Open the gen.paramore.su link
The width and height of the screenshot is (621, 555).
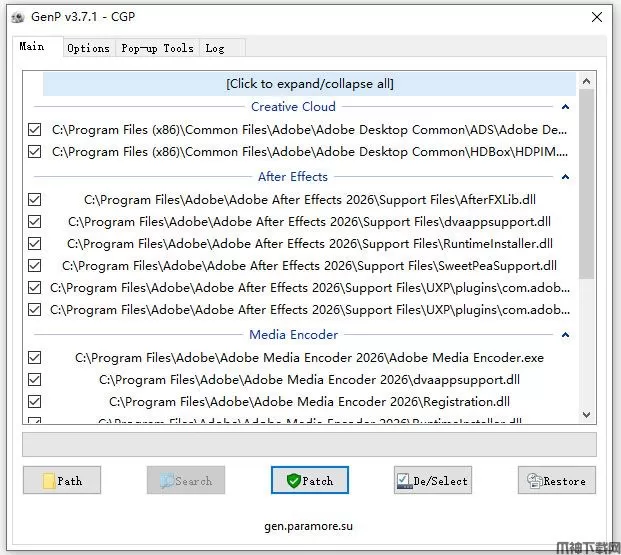click(x=309, y=526)
